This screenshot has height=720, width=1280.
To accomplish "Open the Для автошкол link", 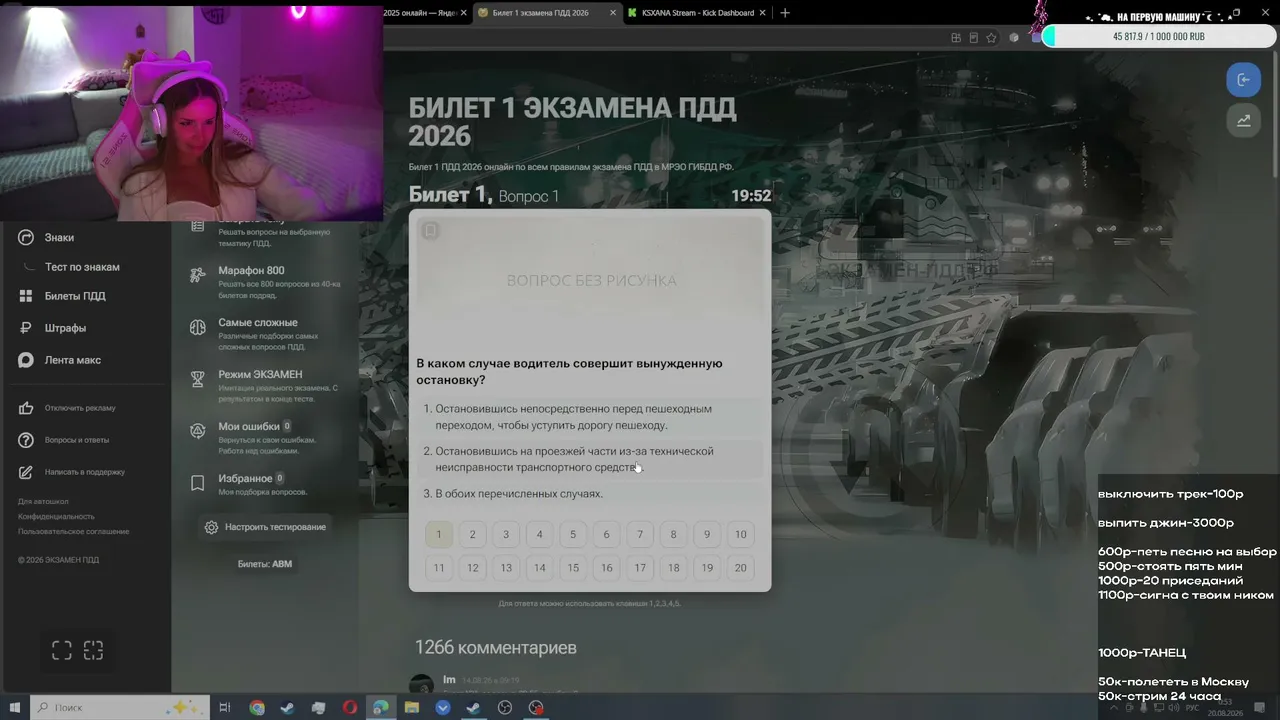I will (43, 501).
